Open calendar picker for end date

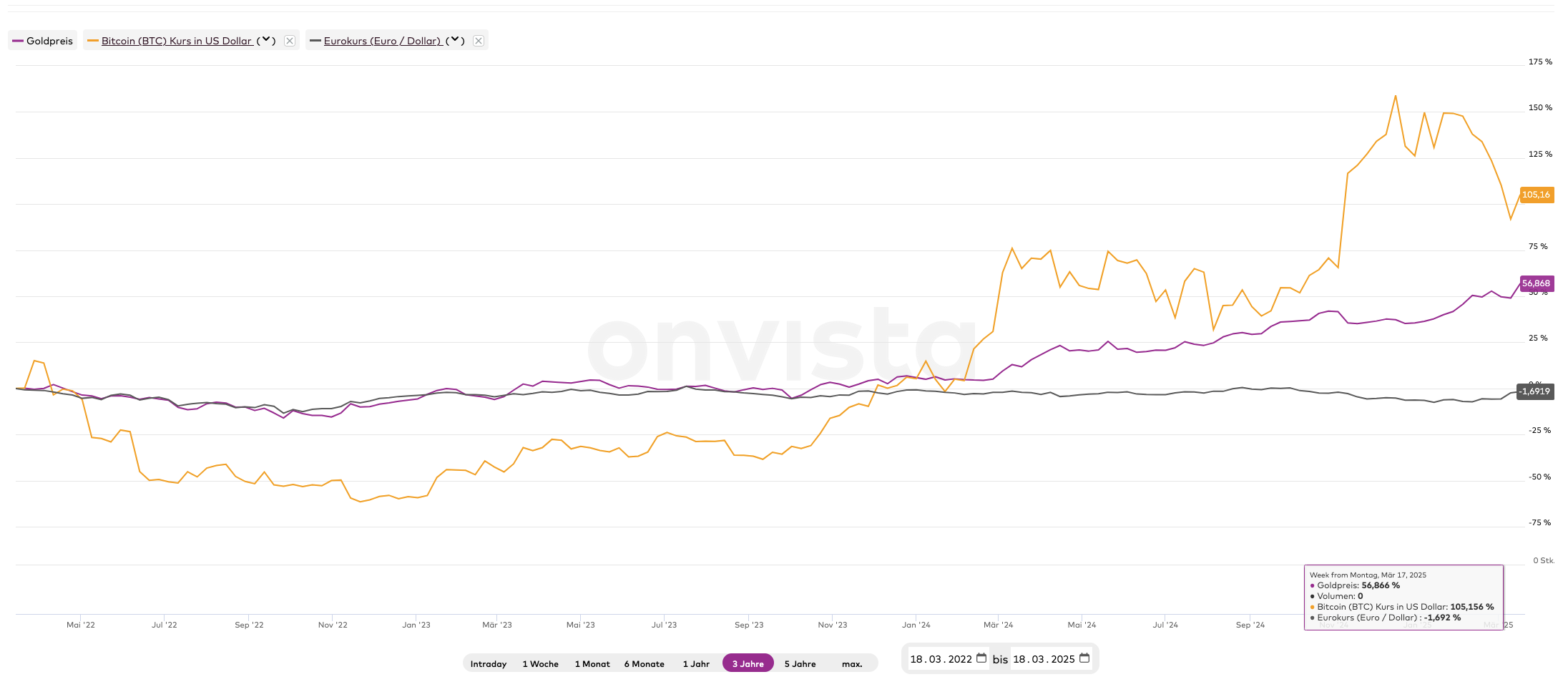click(1084, 658)
